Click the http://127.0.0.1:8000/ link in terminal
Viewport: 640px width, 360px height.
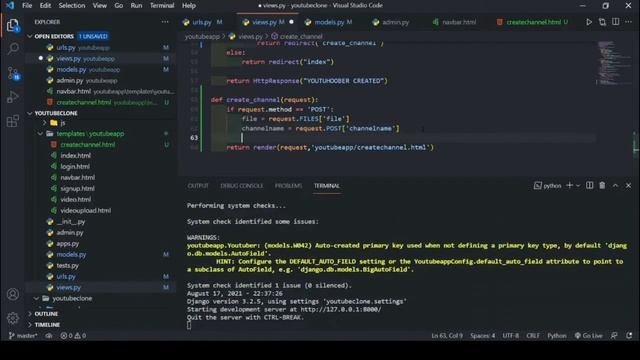click(x=341, y=309)
